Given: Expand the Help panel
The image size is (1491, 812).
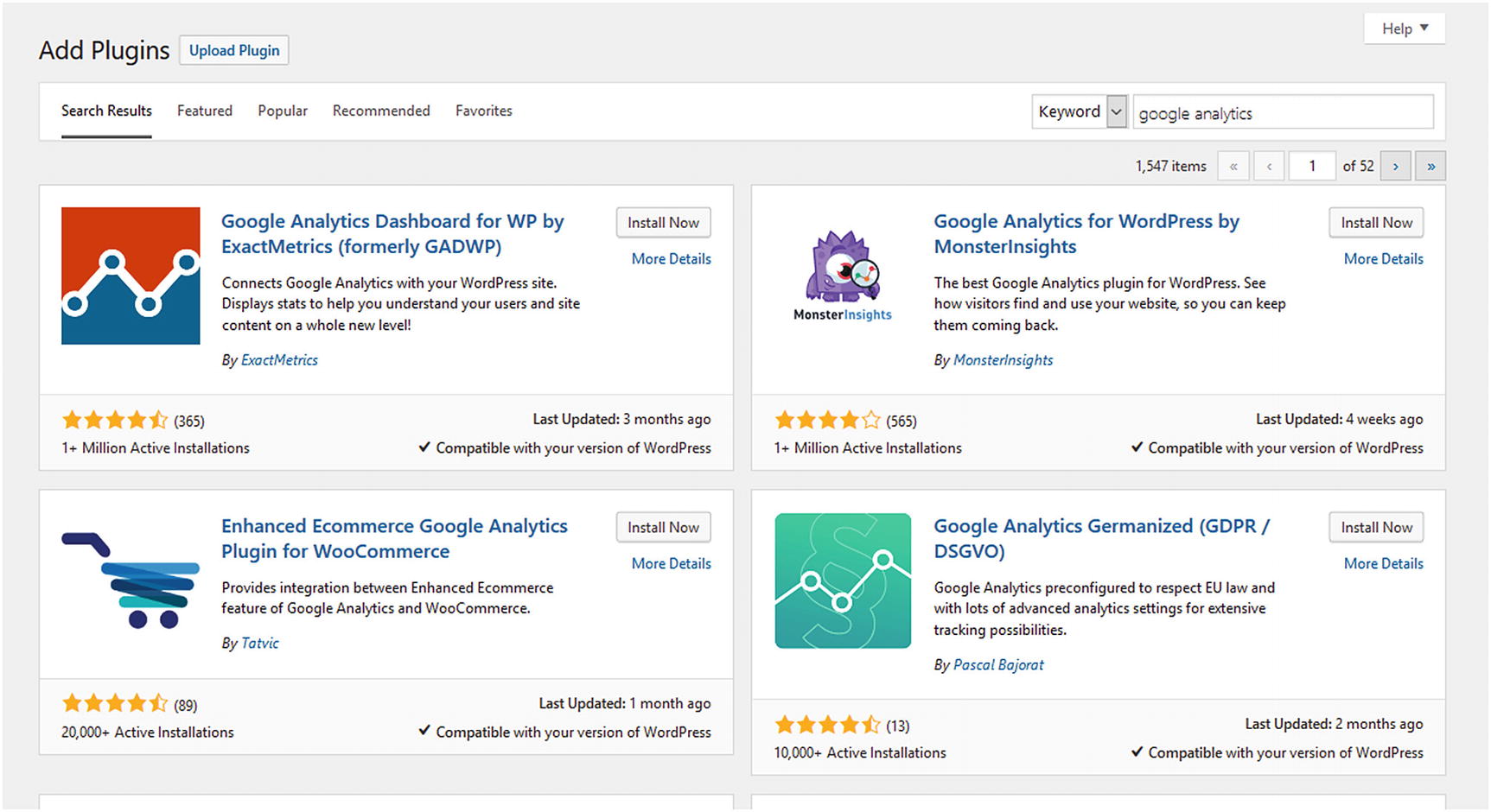Looking at the screenshot, I should point(1405,29).
